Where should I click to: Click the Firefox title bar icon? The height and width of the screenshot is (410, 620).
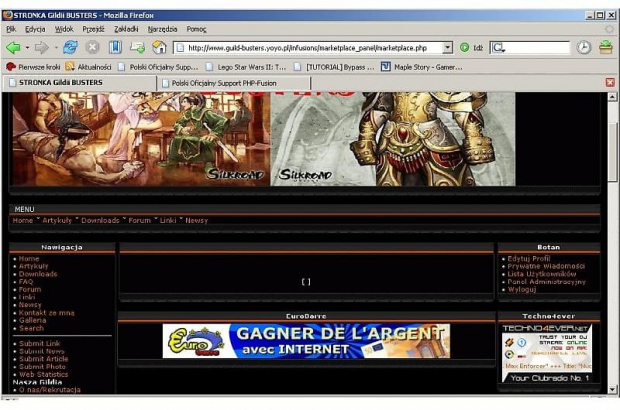pyautogui.click(x=7, y=15)
